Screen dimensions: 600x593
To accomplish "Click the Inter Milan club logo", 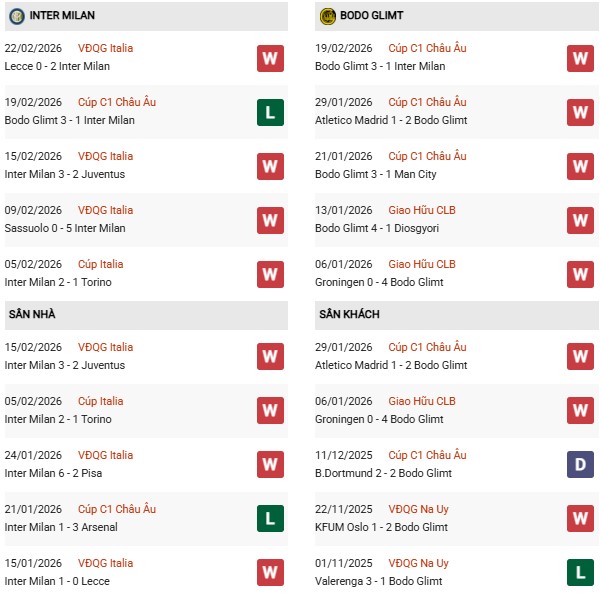I will (16, 16).
